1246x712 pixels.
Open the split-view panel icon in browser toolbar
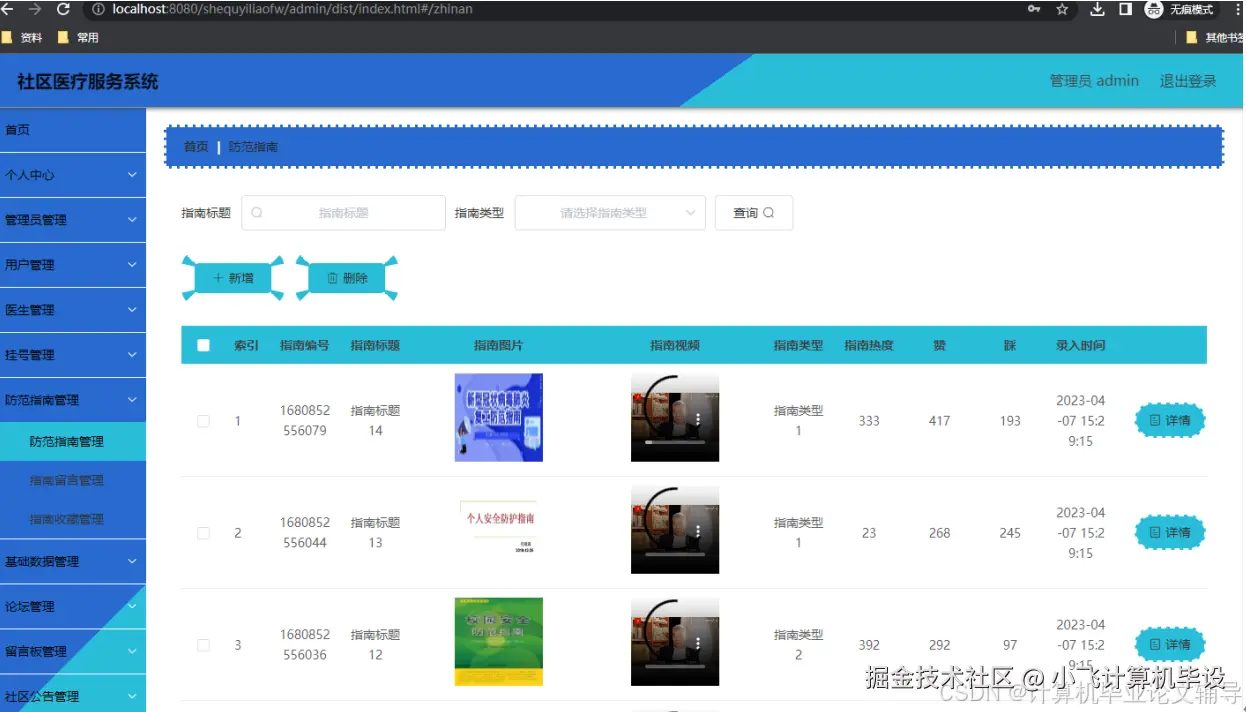(1125, 9)
